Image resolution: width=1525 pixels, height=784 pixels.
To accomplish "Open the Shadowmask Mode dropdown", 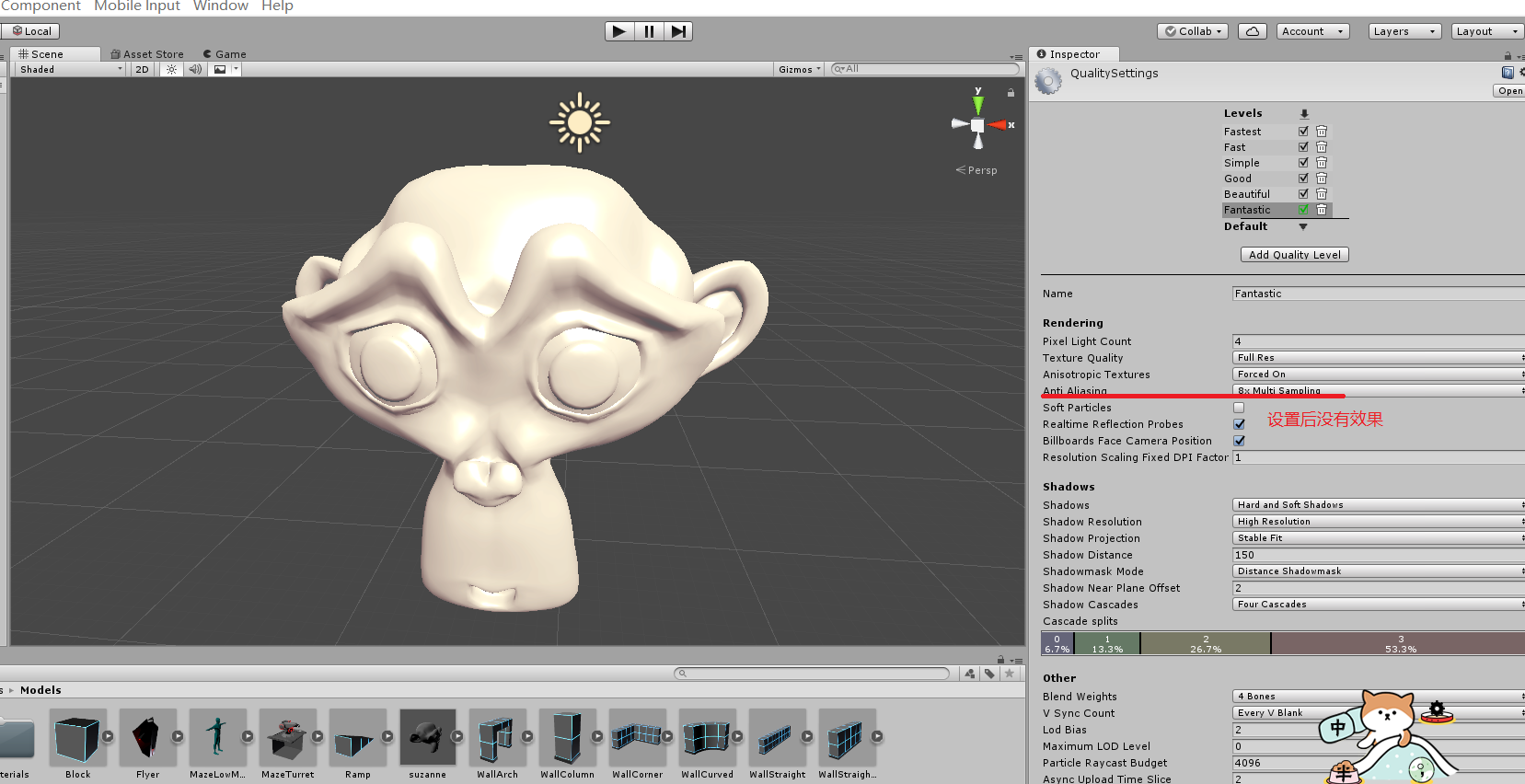I will point(1379,571).
